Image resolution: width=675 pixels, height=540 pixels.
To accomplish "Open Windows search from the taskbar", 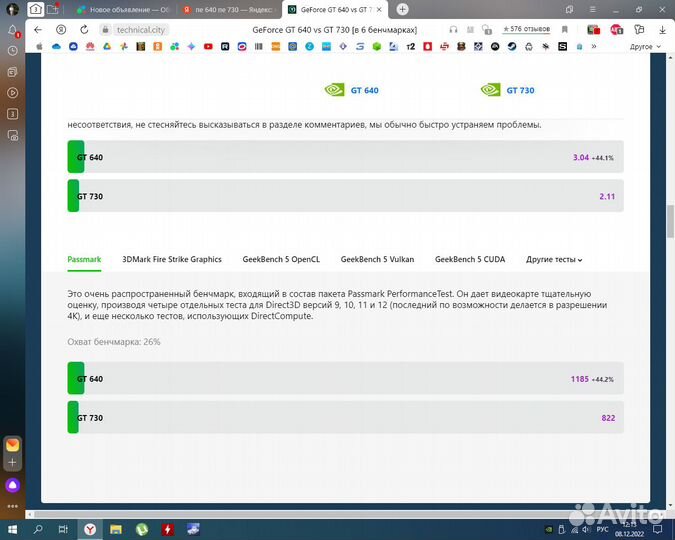I will [x=38, y=530].
